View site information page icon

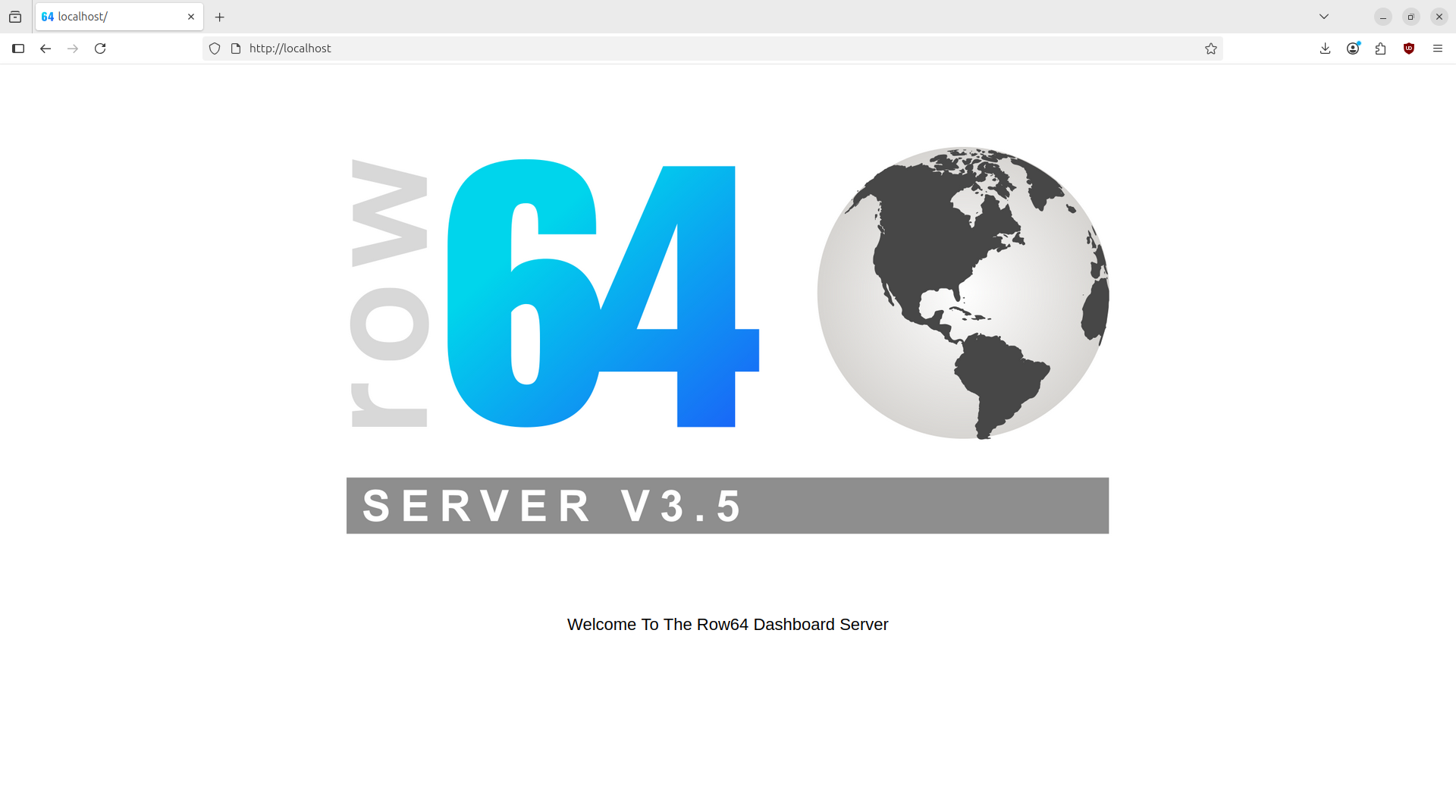(x=236, y=49)
